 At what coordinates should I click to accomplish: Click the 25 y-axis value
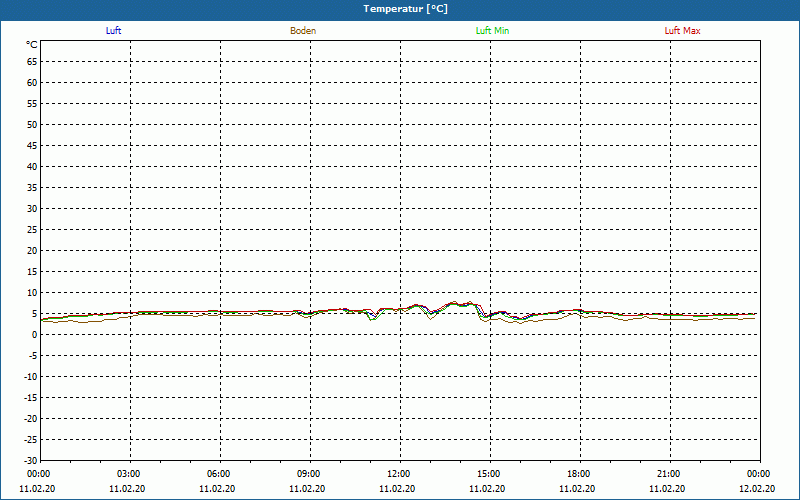32,230
